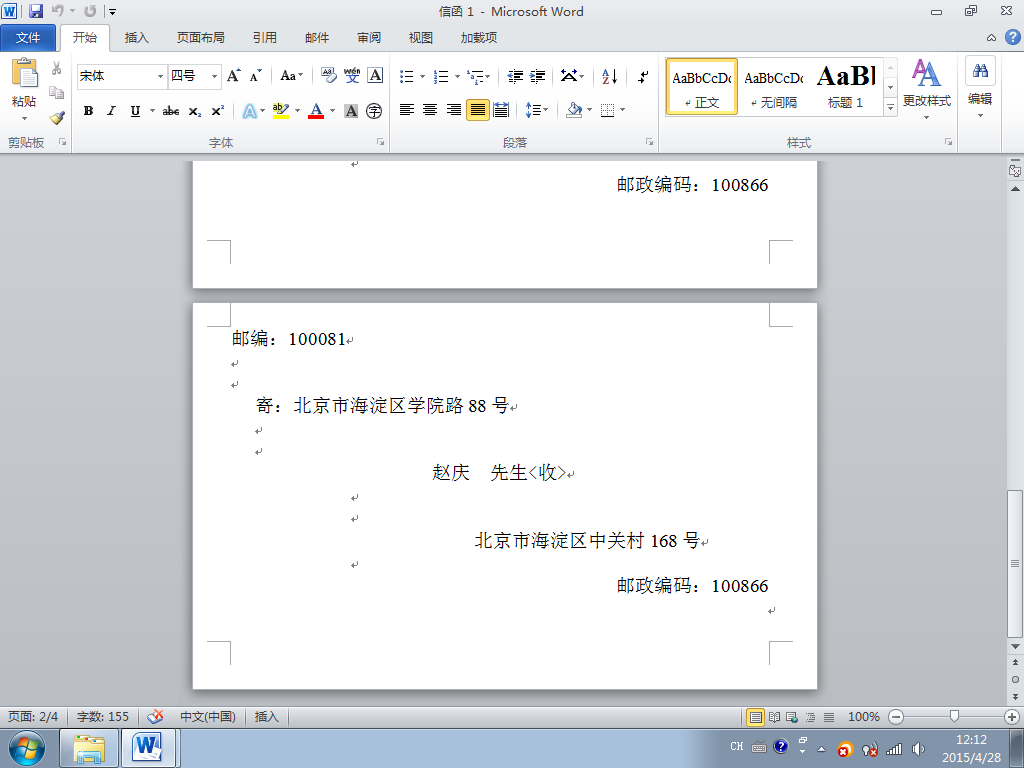
Task: Click the Paste clipboard icon
Action: point(24,73)
